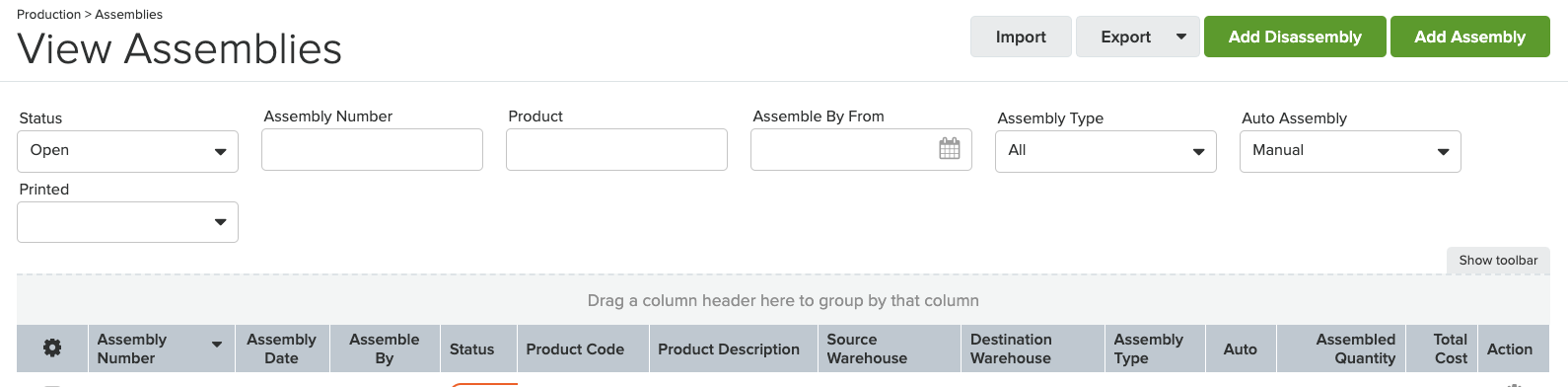Open the Assembly Number column sort arrow
Viewport: 1568px width, 387px height.
click(216, 345)
